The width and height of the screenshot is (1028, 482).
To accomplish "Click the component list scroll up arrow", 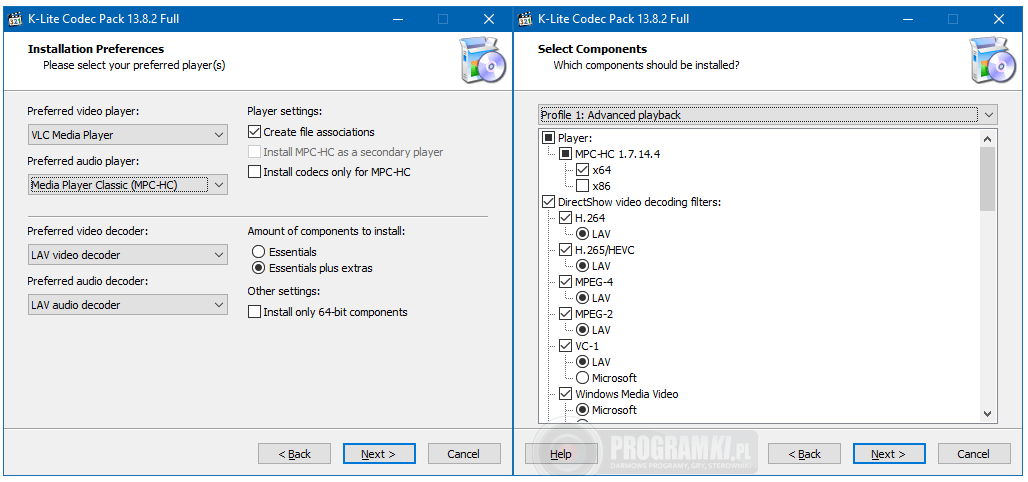I will (x=987, y=138).
